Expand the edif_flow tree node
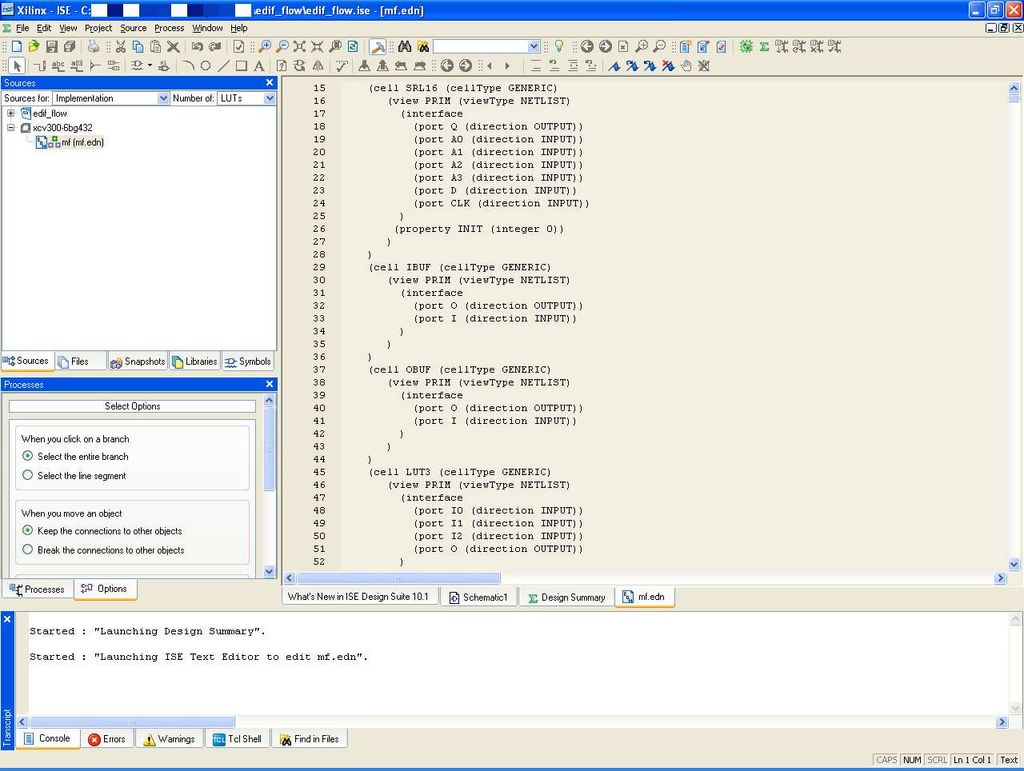 pyautogui.click(x=11, y=114)
